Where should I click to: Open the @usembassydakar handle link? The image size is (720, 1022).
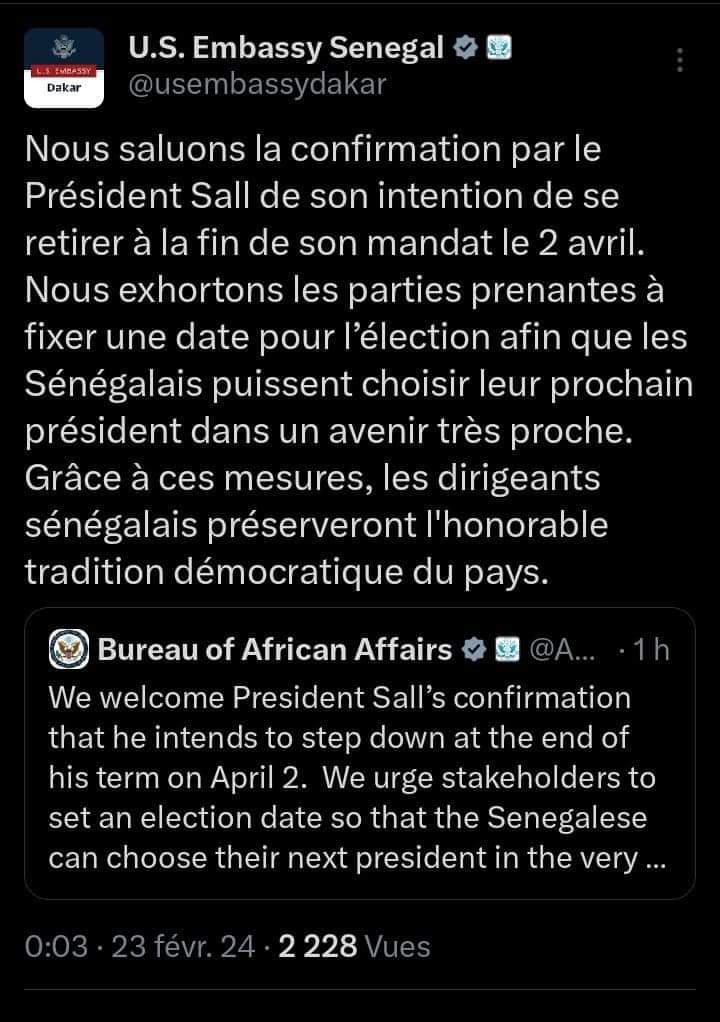coord(258,84)
